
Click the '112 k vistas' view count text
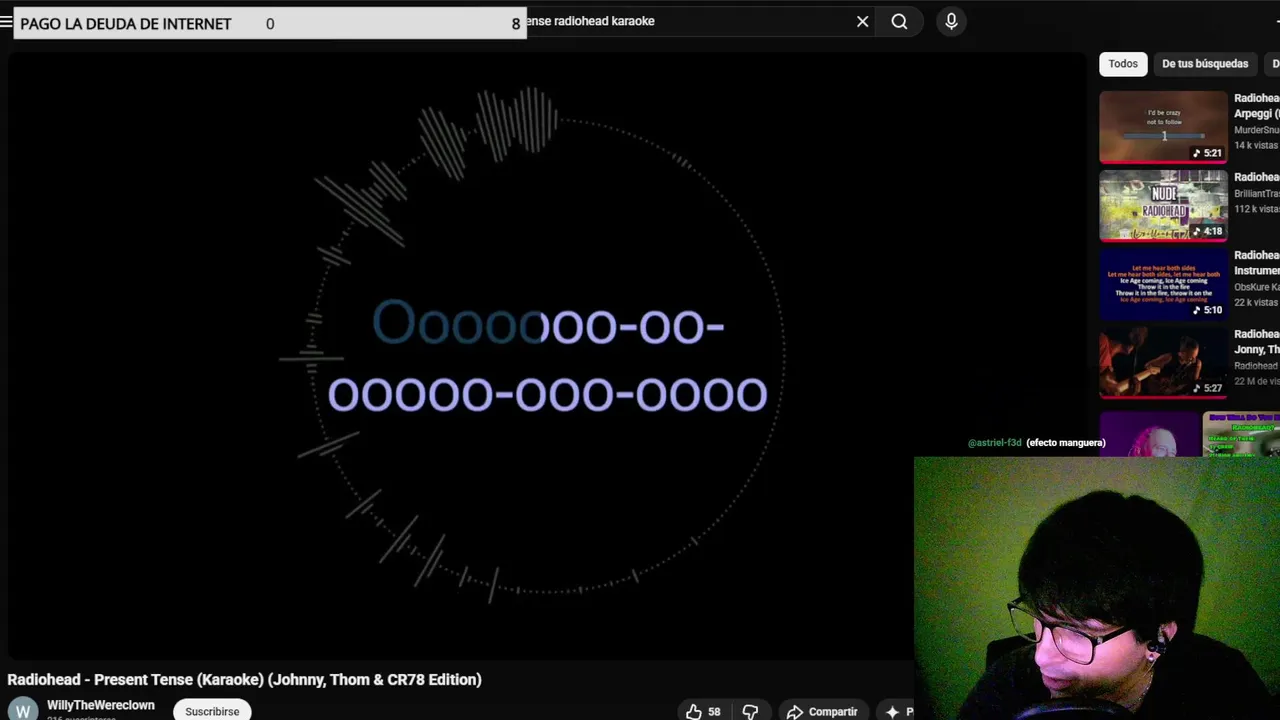click(x=1257, y=209)
